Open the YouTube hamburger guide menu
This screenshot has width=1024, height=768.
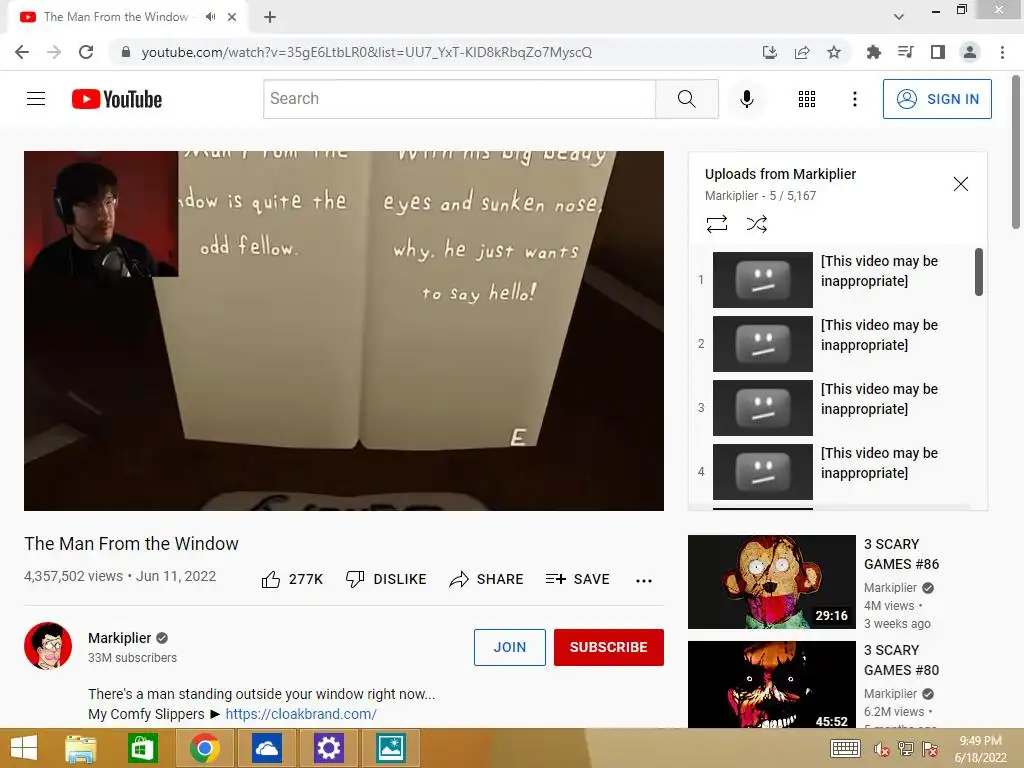pyautogui.click(x=36, y=99)
